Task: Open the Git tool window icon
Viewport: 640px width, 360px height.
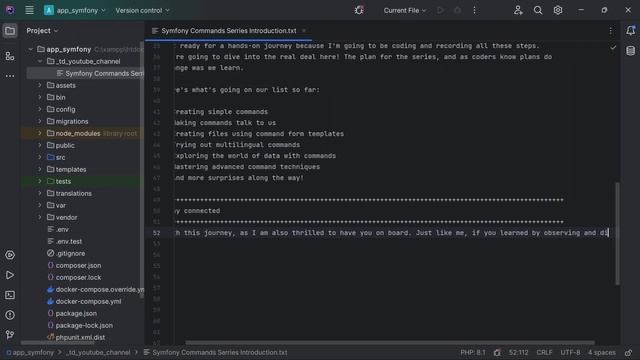Action: pos(10,335)
